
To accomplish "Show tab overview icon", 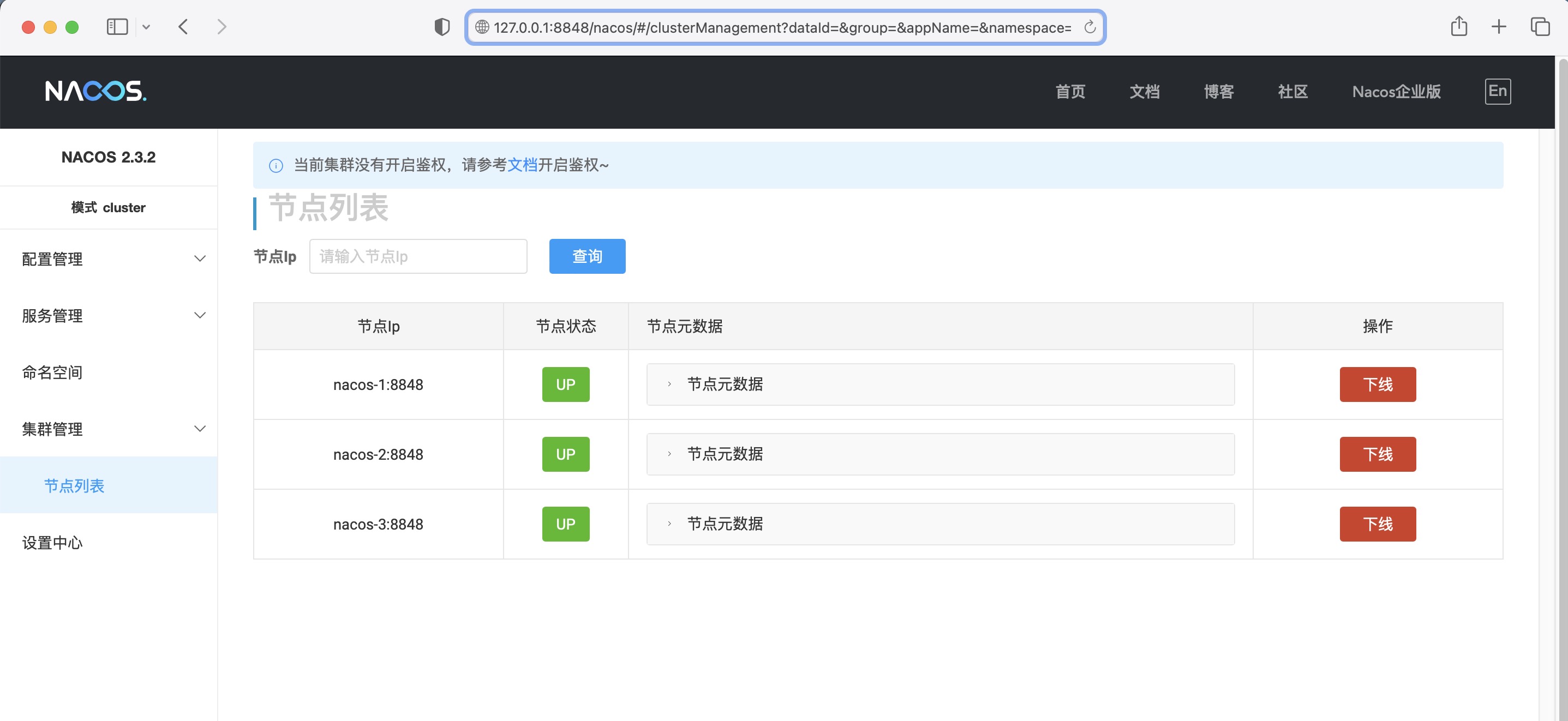I will point(1540,27).
